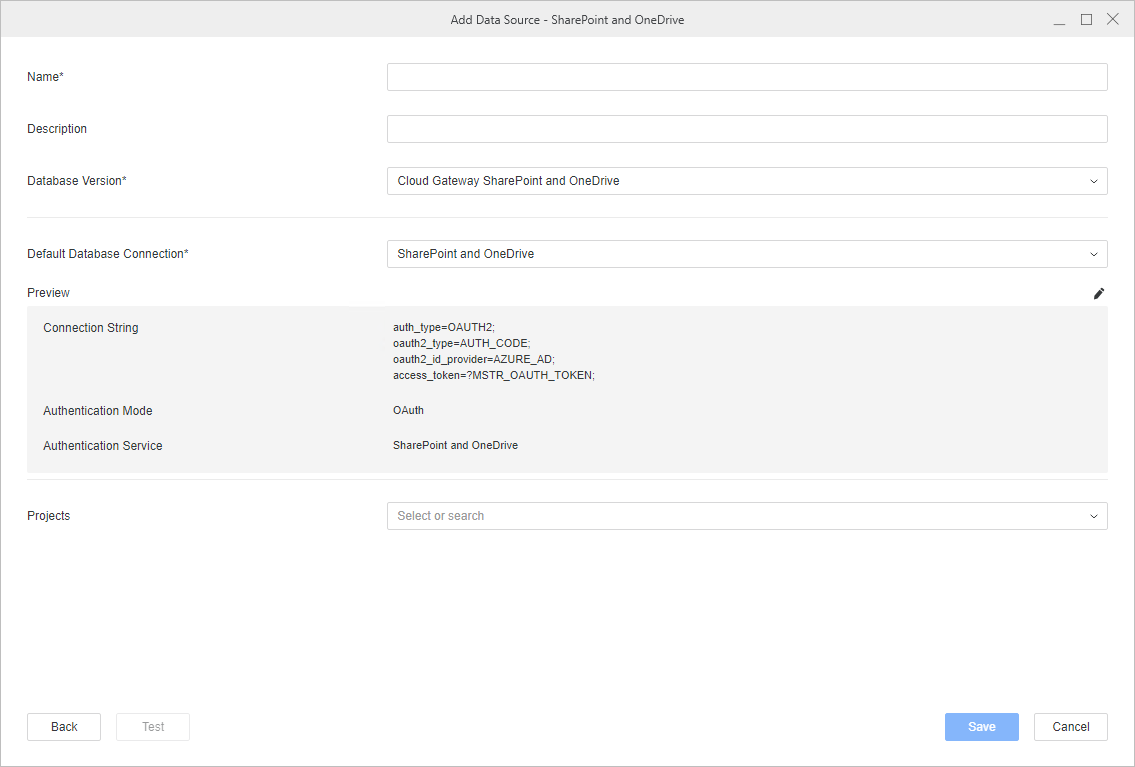Viewport: 1135px width, 767px height.
Task: Cancel adding the data source
Action: (x=1070, y=727)
